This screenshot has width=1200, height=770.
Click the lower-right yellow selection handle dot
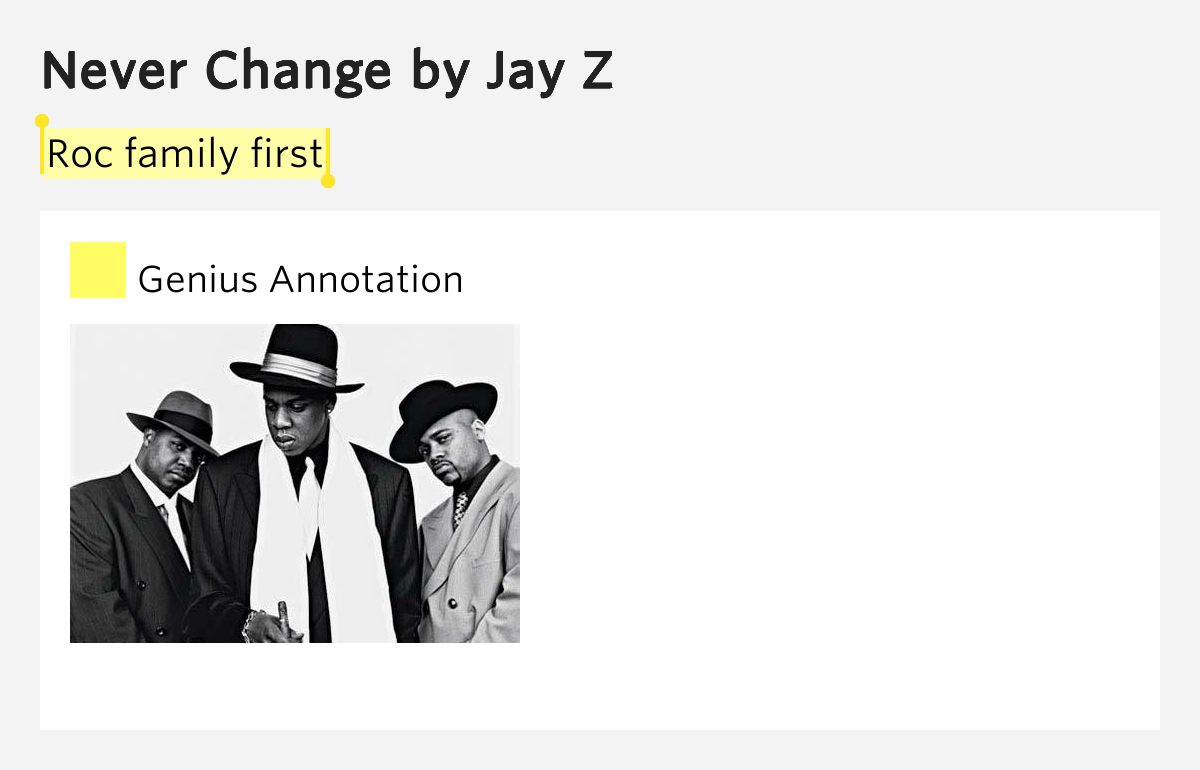[x=328, y=181]
